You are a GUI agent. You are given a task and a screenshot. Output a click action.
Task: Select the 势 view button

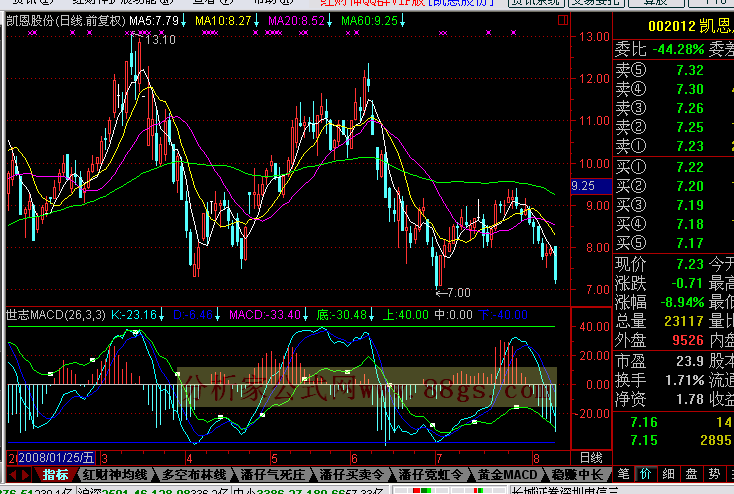714,474
